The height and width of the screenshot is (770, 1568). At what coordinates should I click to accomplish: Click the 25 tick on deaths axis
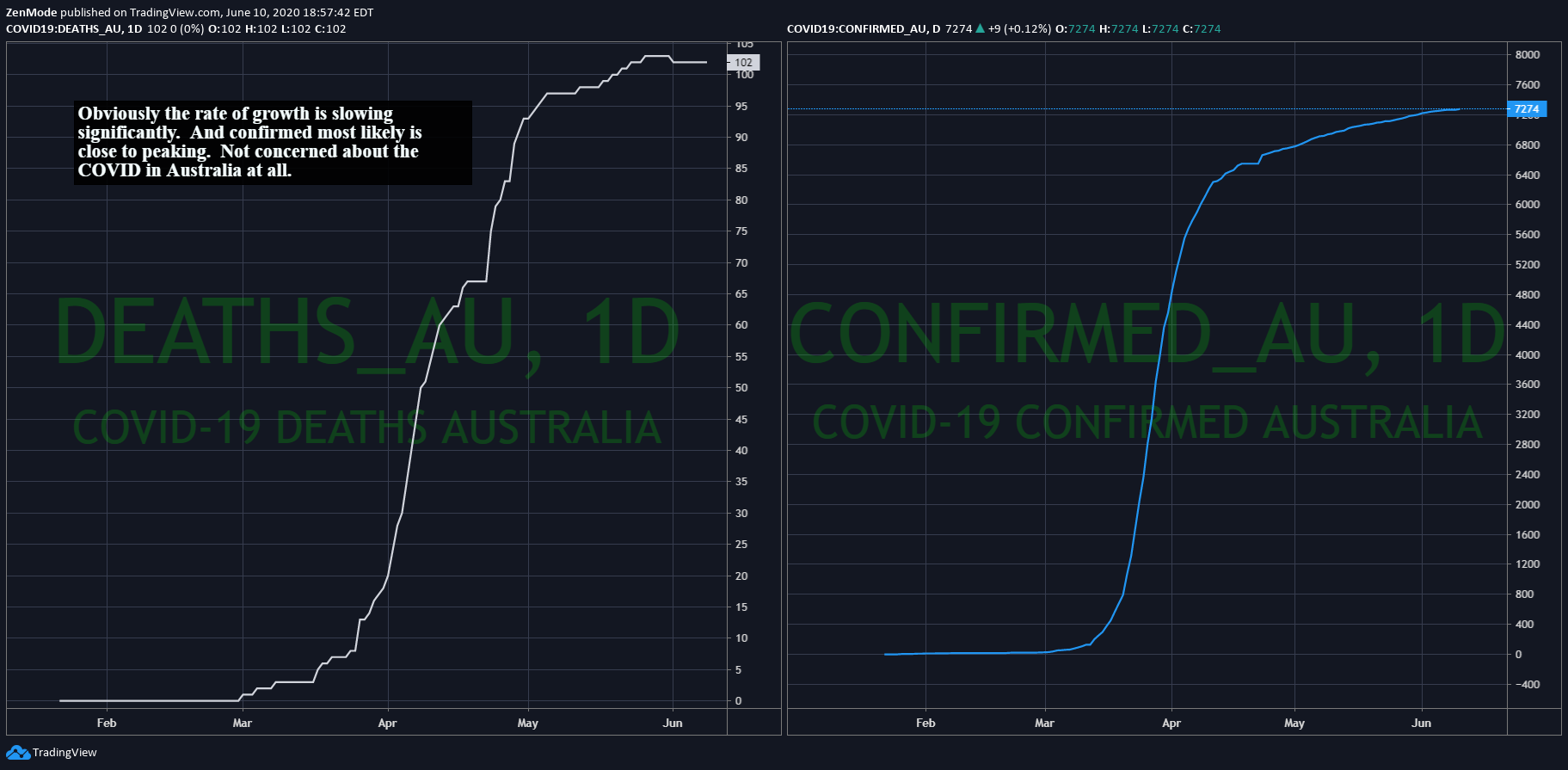(x=741, y=544)
